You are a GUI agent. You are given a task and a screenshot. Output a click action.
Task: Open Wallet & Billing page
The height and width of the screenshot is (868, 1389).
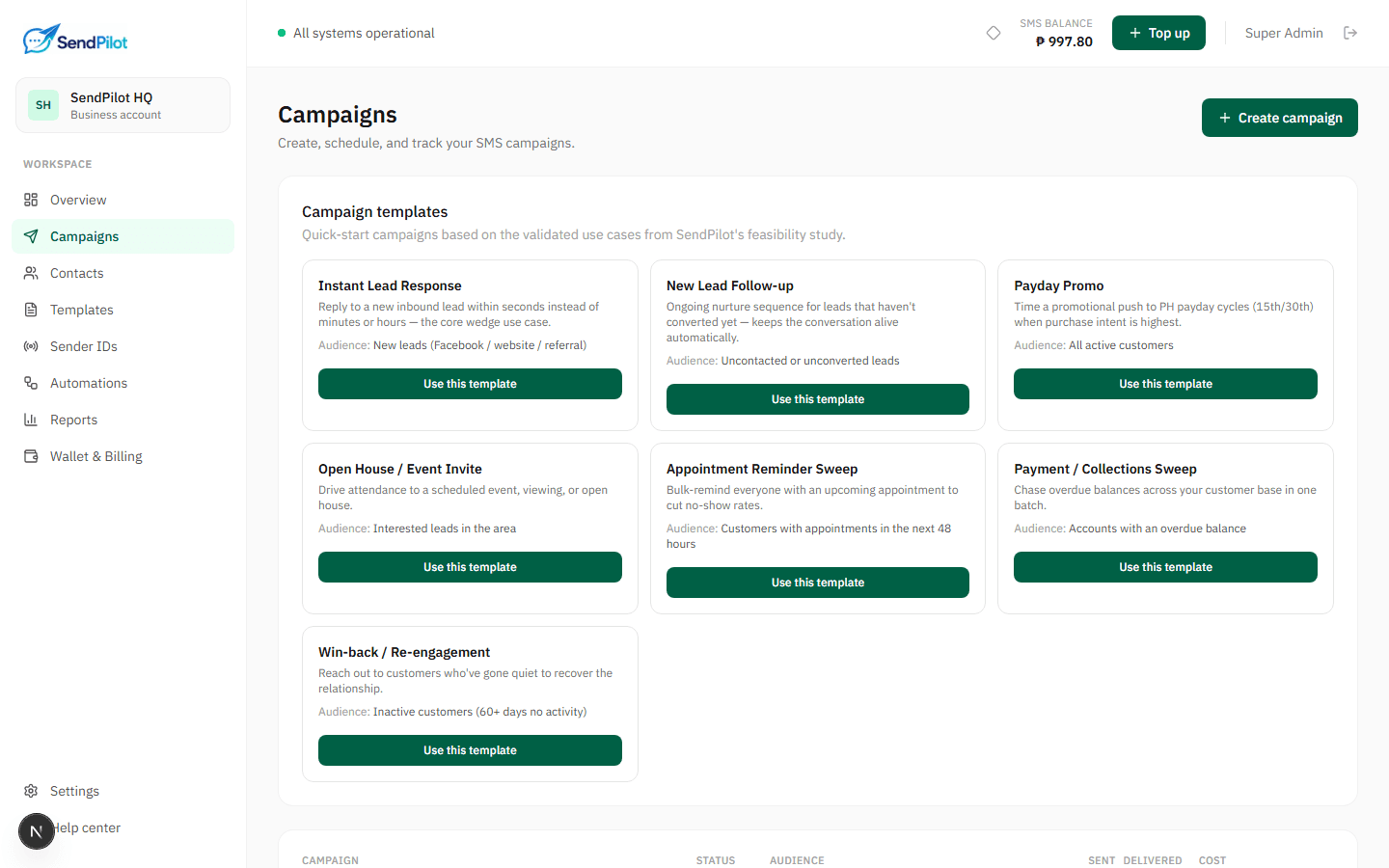(123, 456)
